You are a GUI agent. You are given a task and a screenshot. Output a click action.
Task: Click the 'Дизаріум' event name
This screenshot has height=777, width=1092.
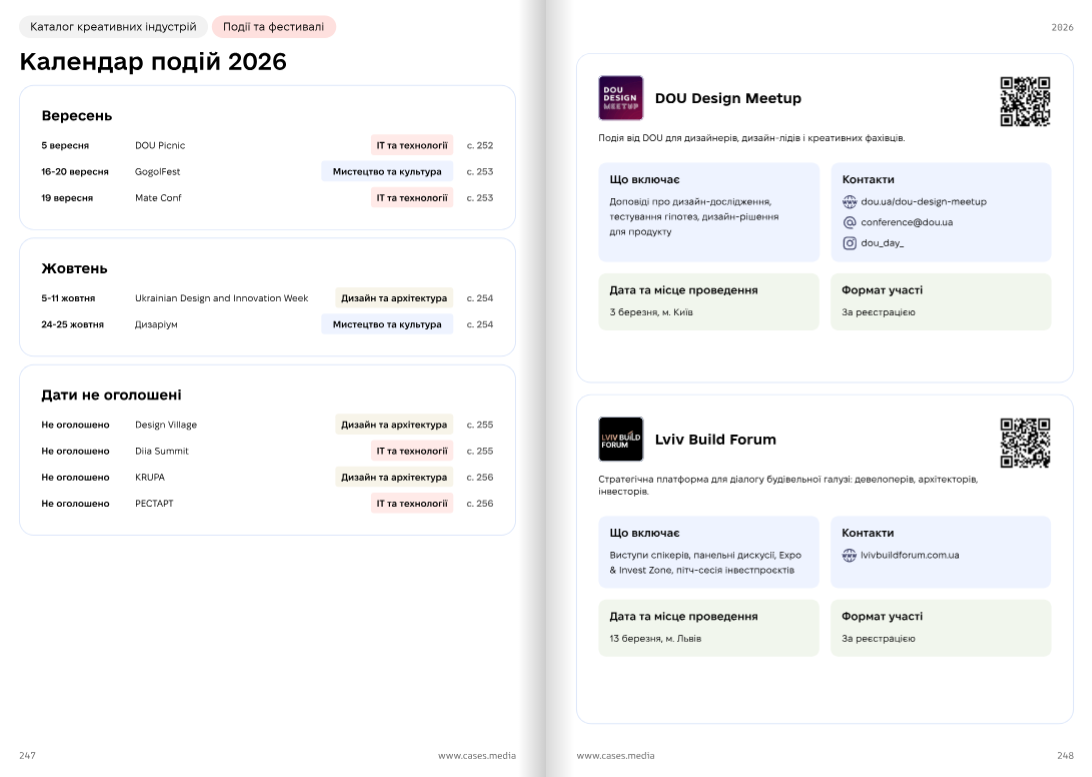(156, 324)
